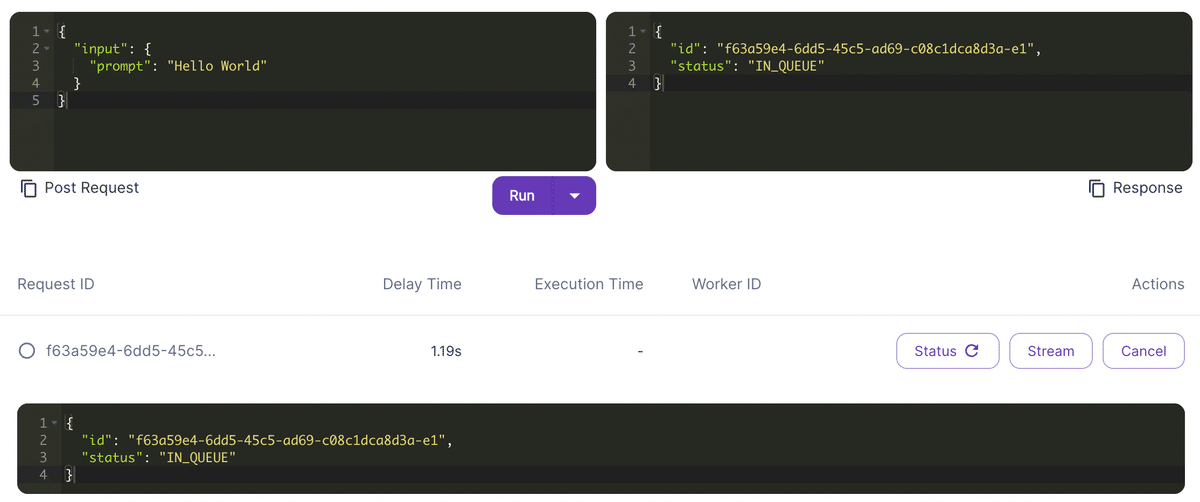This screenshot has height=502, width=1200.
Task: Click the "Hello World" prompt text in editor
Action: 217,66
